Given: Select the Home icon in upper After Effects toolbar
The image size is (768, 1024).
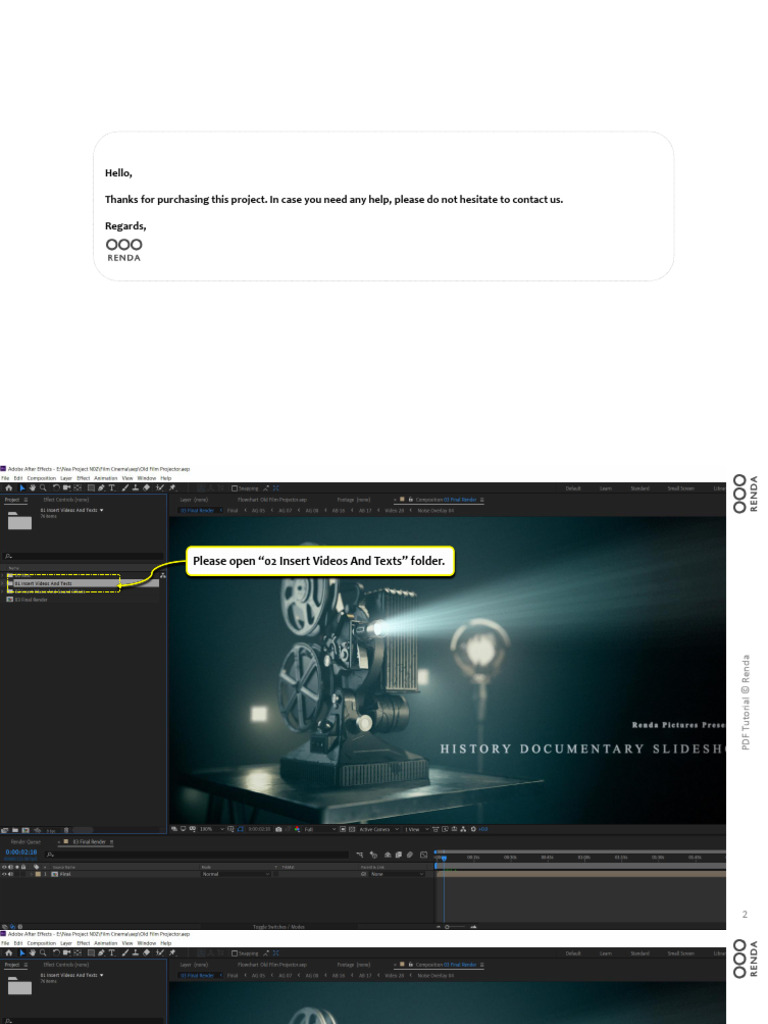Looking at the screenshot, I should click(8, 488).
